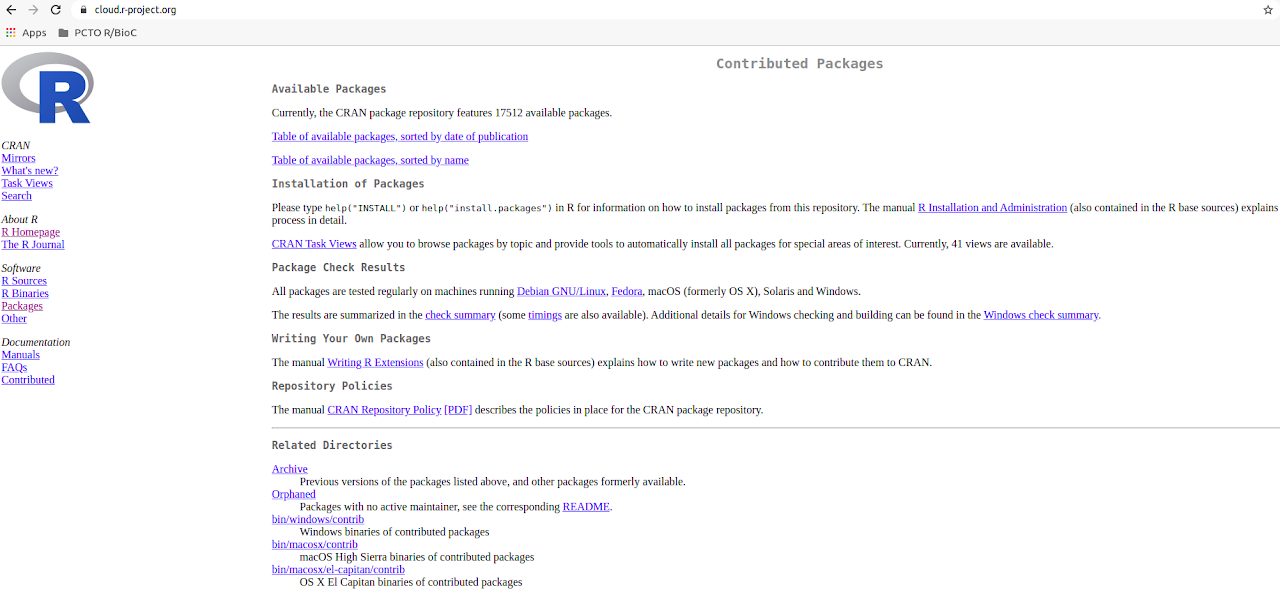Image resolution: width=1280 pixels, height=606 pixels.
Task: Open the CRAN Repository Policy PDF link
Action: point(458,410)
